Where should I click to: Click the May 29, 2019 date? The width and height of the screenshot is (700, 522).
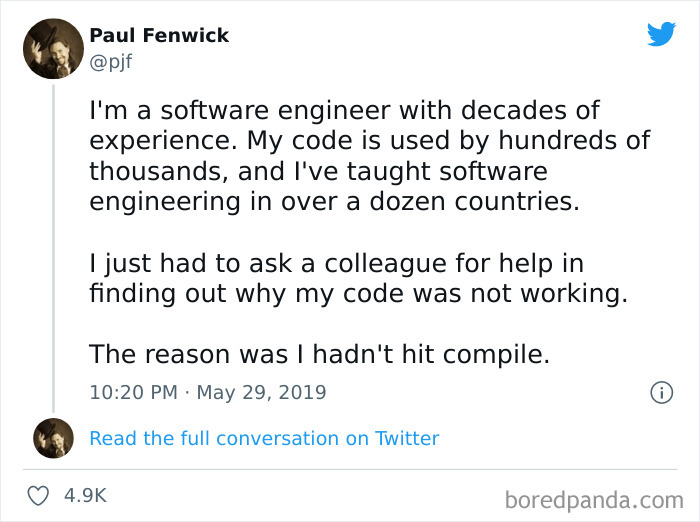pyautogui.click(x=262, y=393)
